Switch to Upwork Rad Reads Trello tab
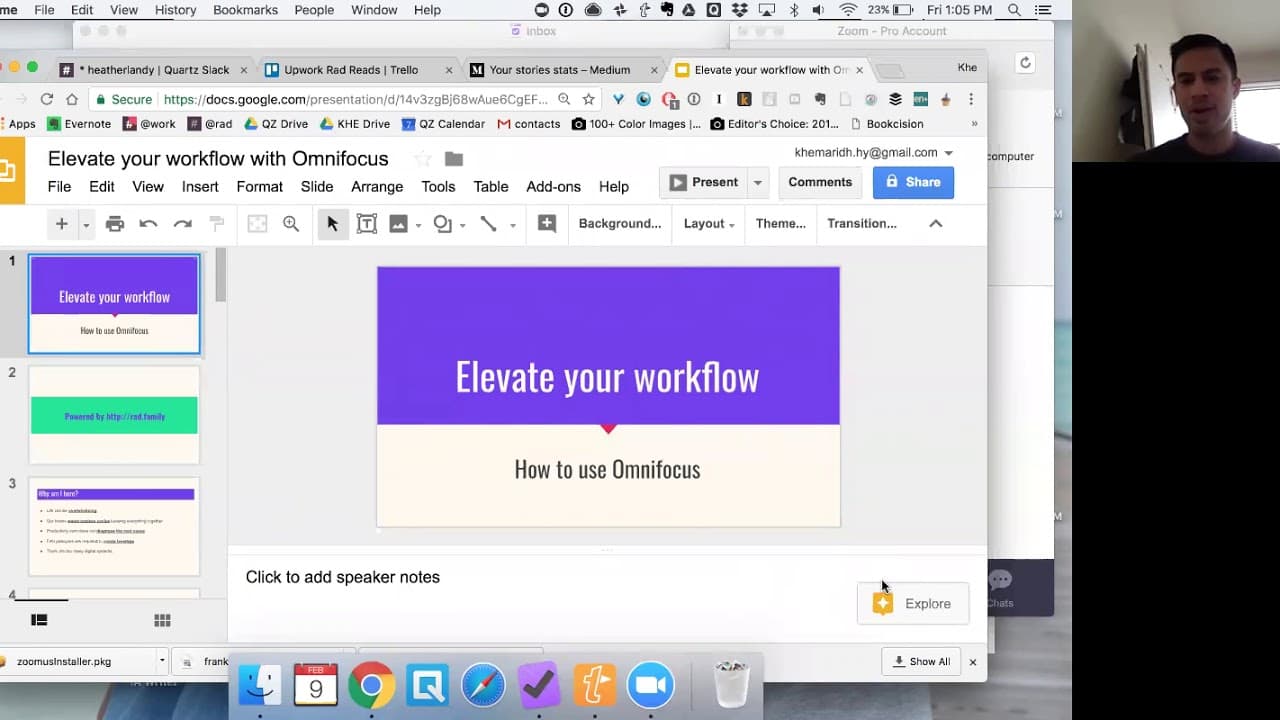The image size is (1280, 720). [351, 70]
